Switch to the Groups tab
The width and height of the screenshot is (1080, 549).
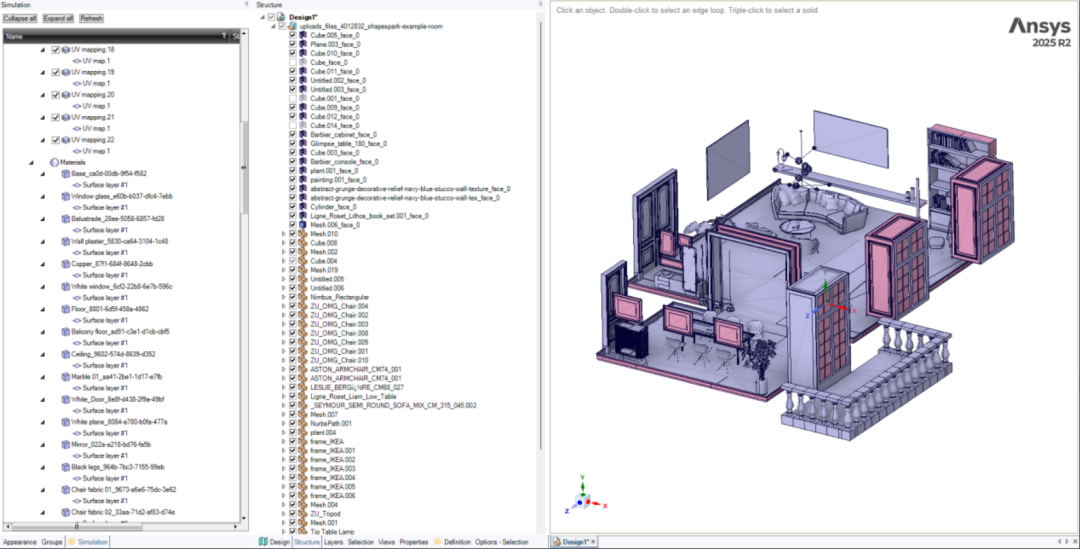52,542
